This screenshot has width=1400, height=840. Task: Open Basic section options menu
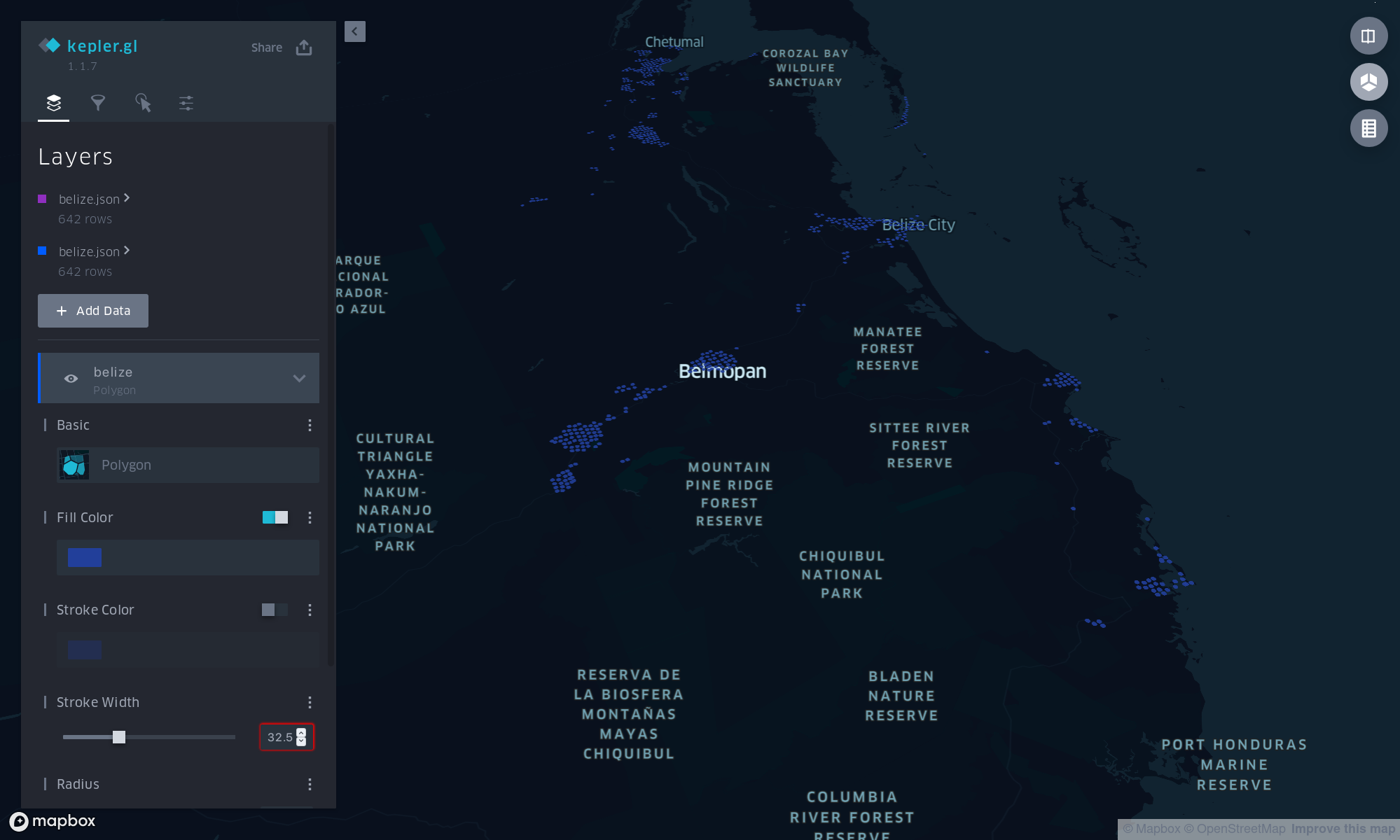310,425
